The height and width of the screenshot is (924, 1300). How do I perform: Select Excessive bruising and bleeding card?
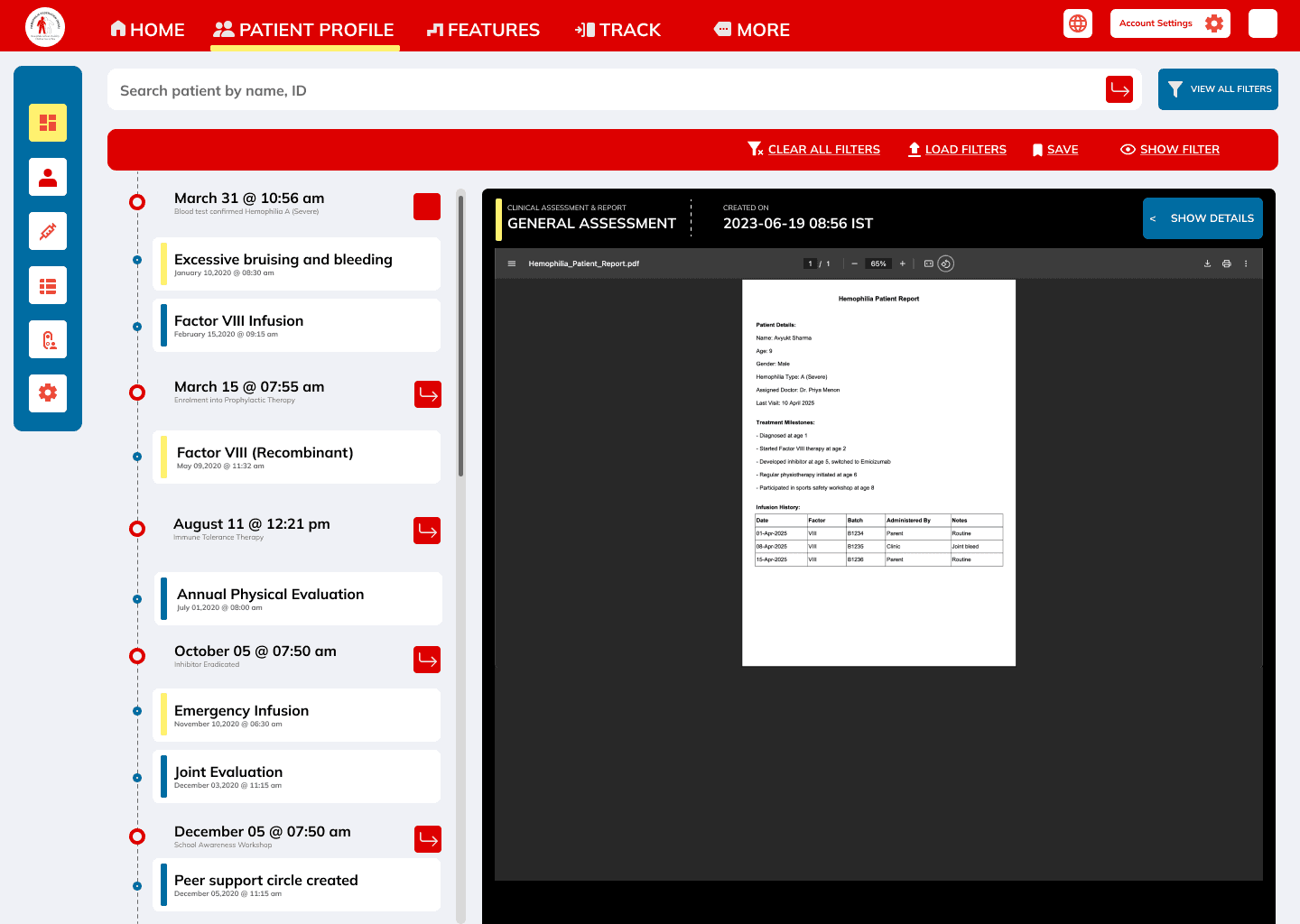point(297,263)
